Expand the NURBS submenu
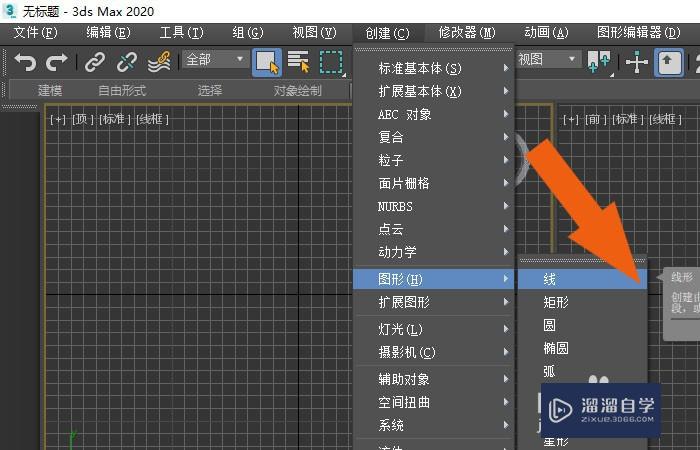 pos(433,206)
